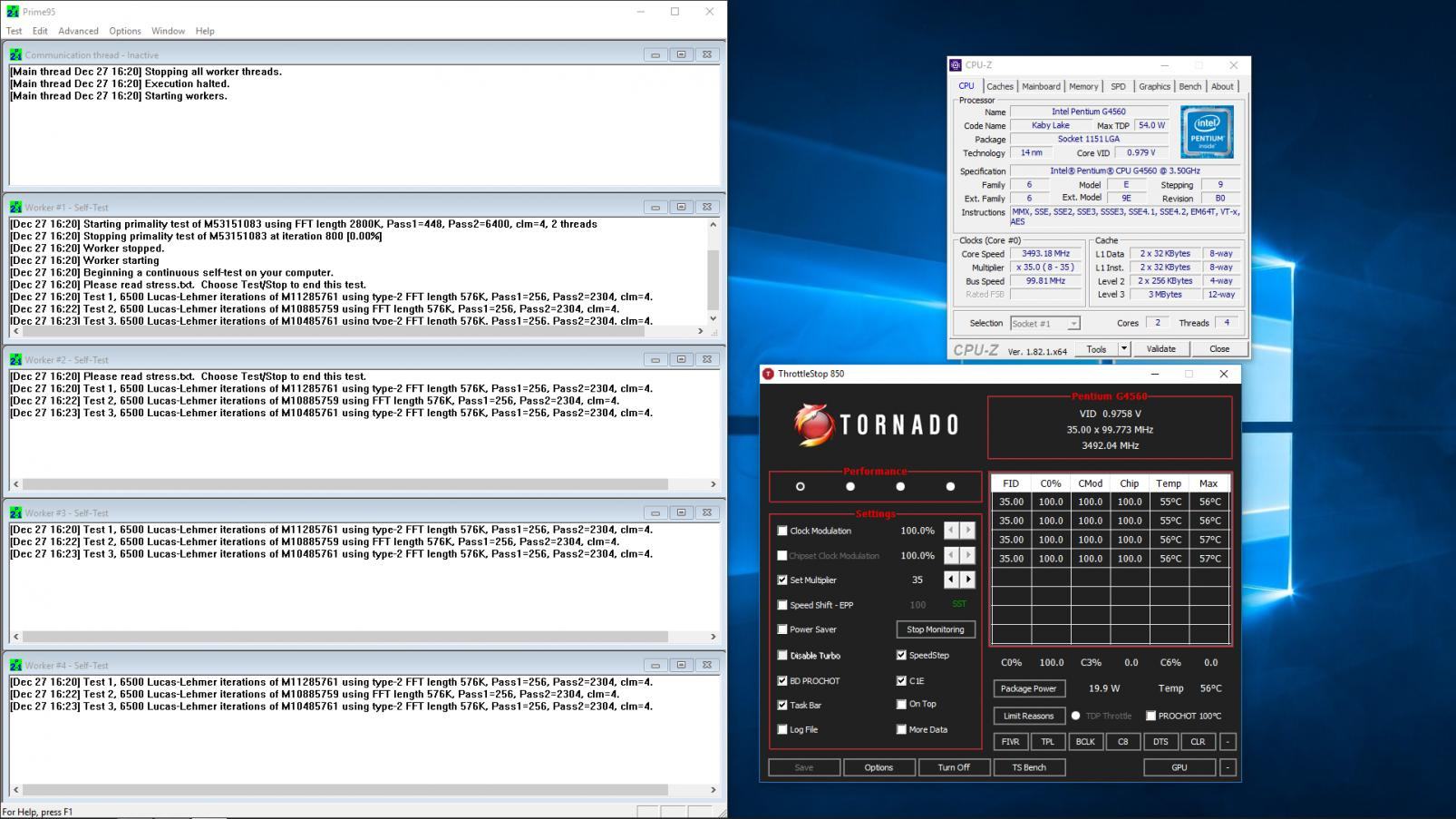Click the Validate button in CPU-Z

coord(1160,348)
